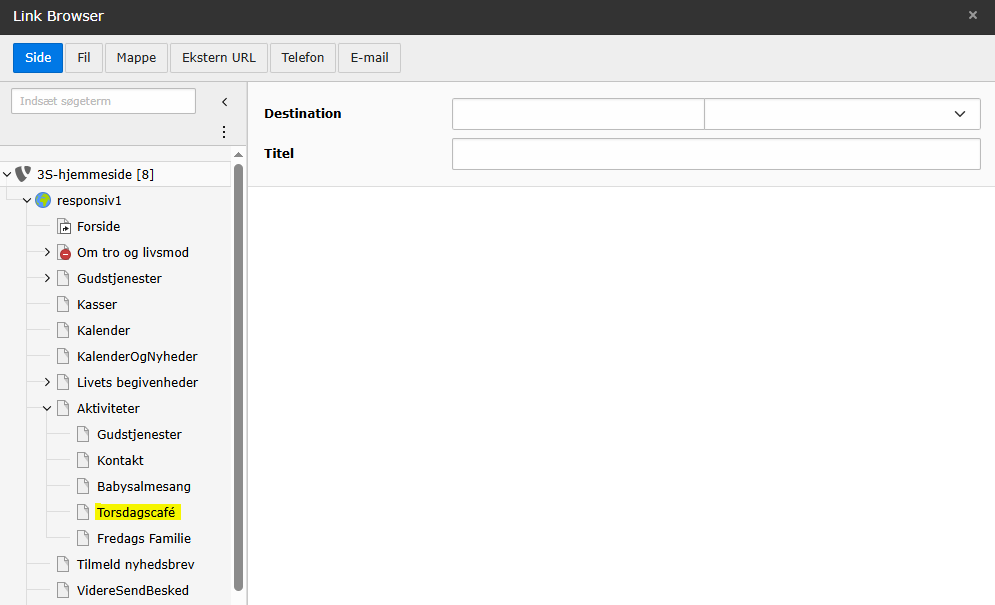Open the Destination dropdown list

[x=842, y=114]
